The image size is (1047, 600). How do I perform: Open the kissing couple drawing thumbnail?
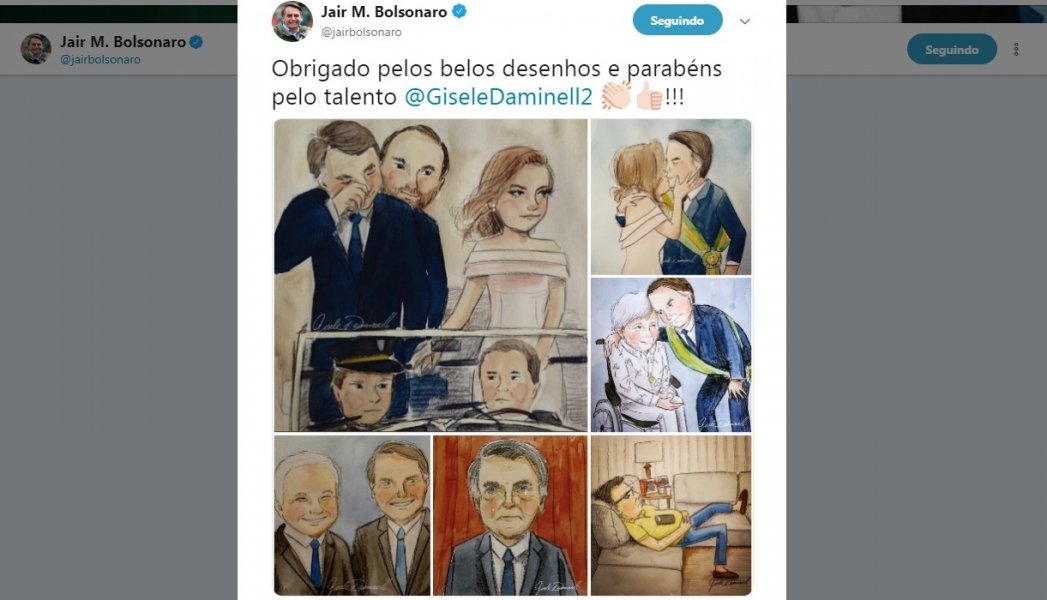click(671, 197)
